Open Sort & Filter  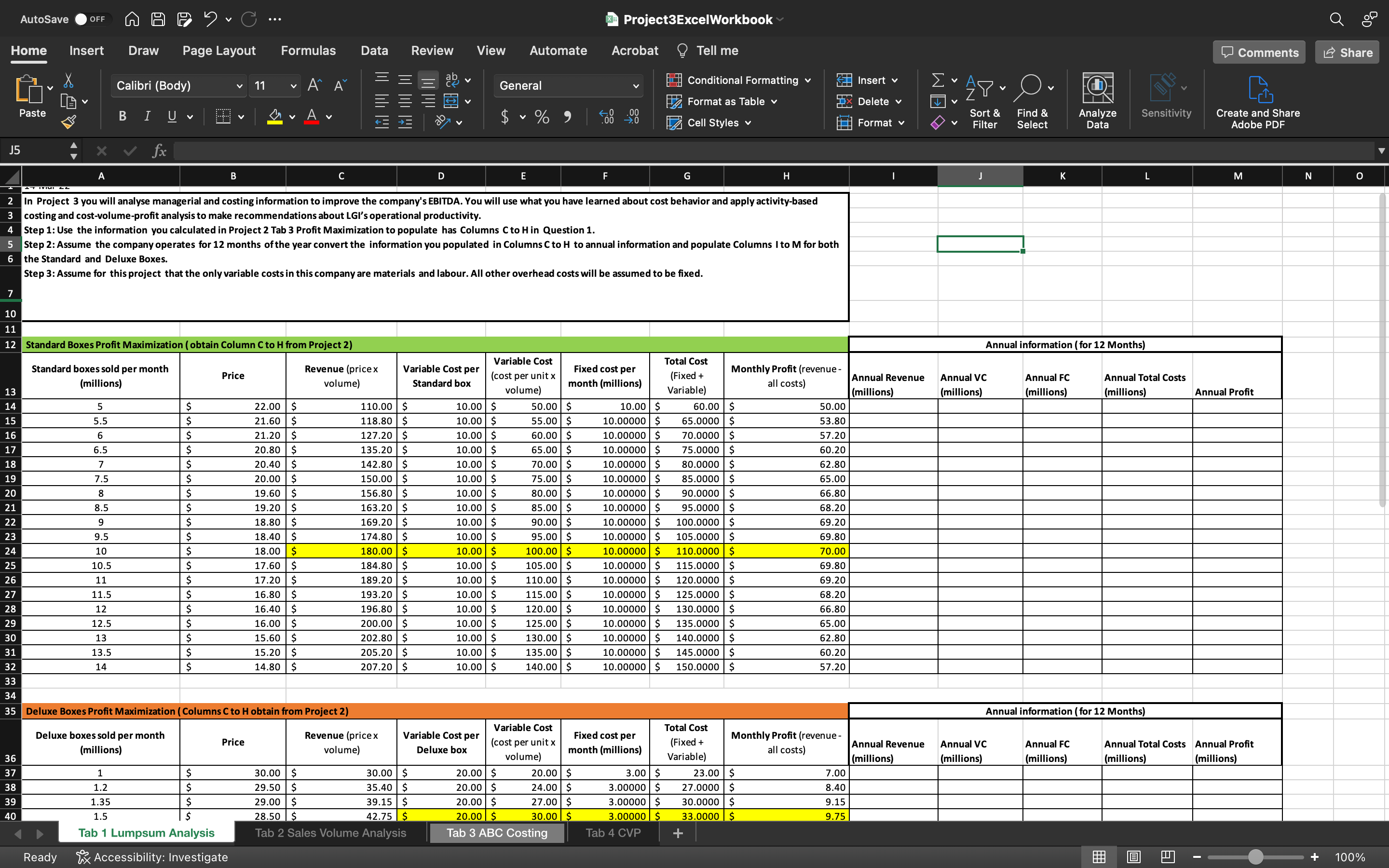point(984,100)
